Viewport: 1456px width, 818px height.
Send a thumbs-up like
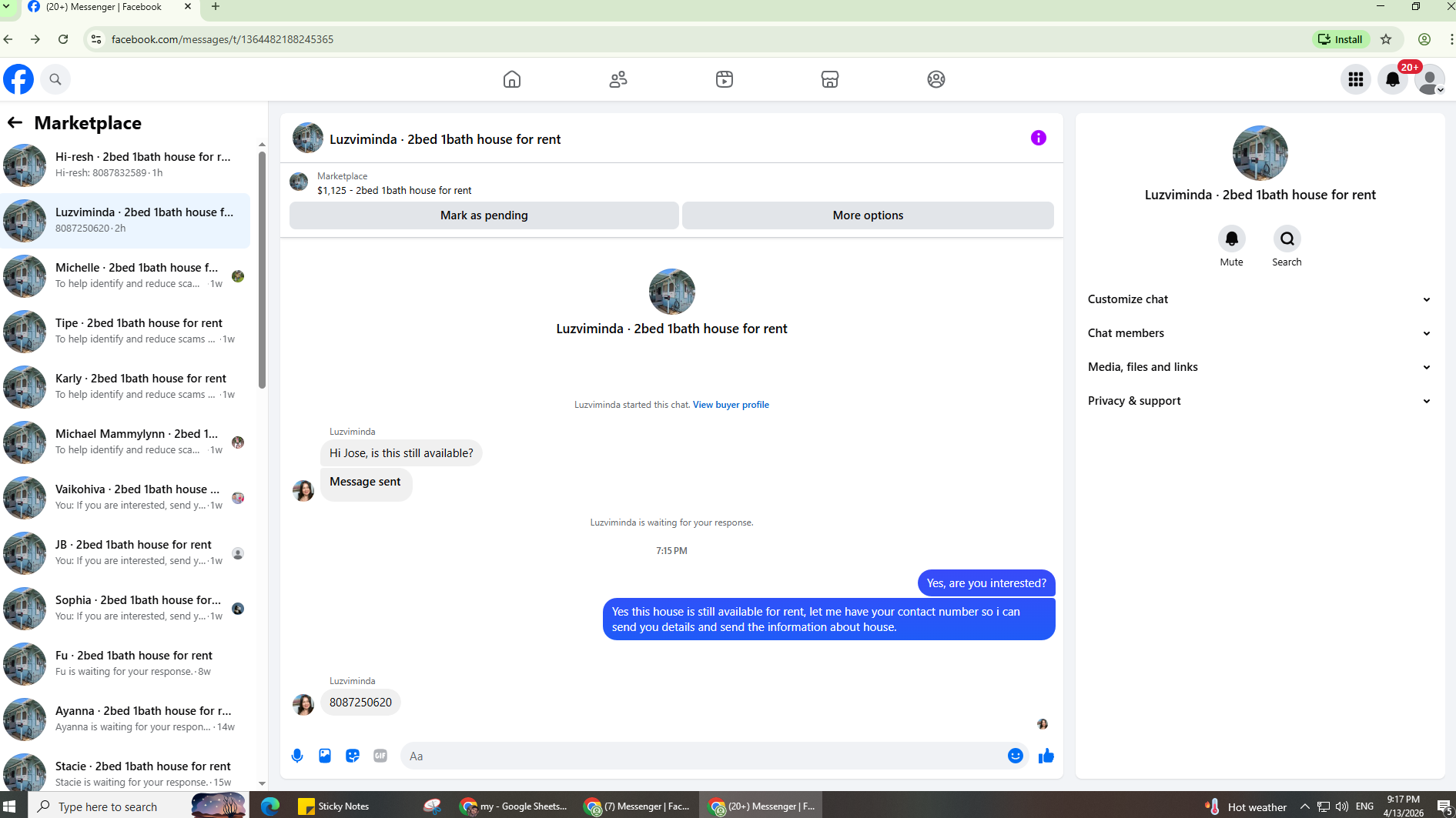pyautogui.click(x=1046, y=756)
